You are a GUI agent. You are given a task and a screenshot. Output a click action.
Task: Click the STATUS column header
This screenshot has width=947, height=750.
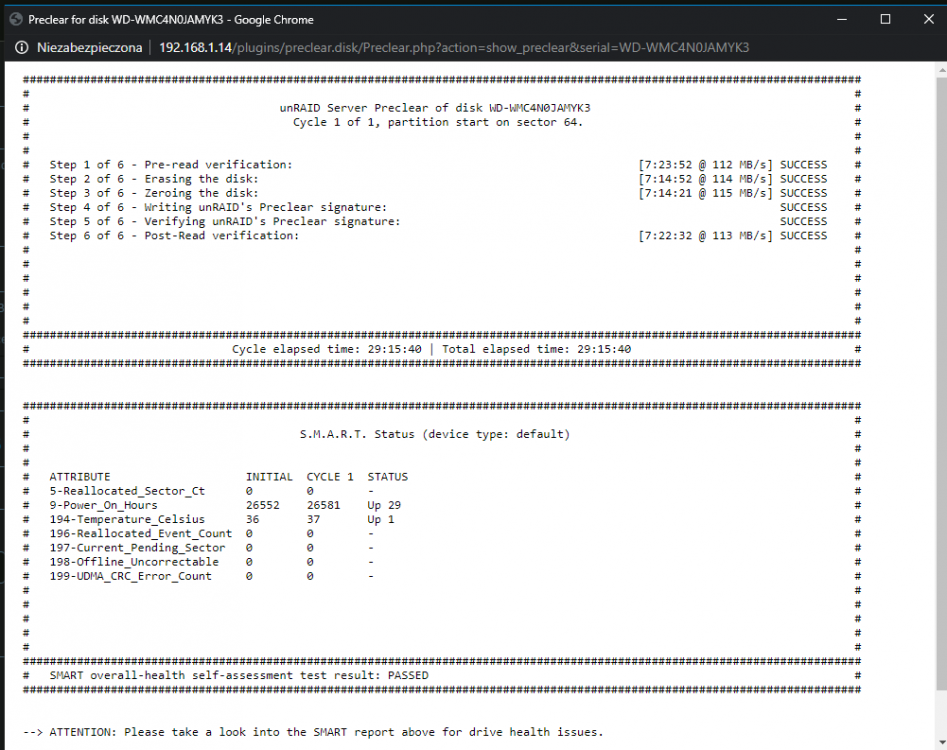click(x=388, y=477)
